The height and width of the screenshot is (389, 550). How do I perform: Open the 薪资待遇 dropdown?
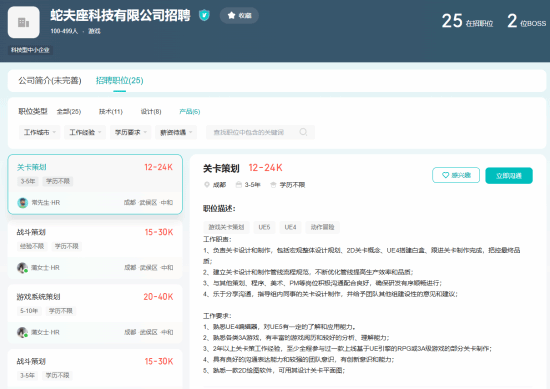(176, 132)
